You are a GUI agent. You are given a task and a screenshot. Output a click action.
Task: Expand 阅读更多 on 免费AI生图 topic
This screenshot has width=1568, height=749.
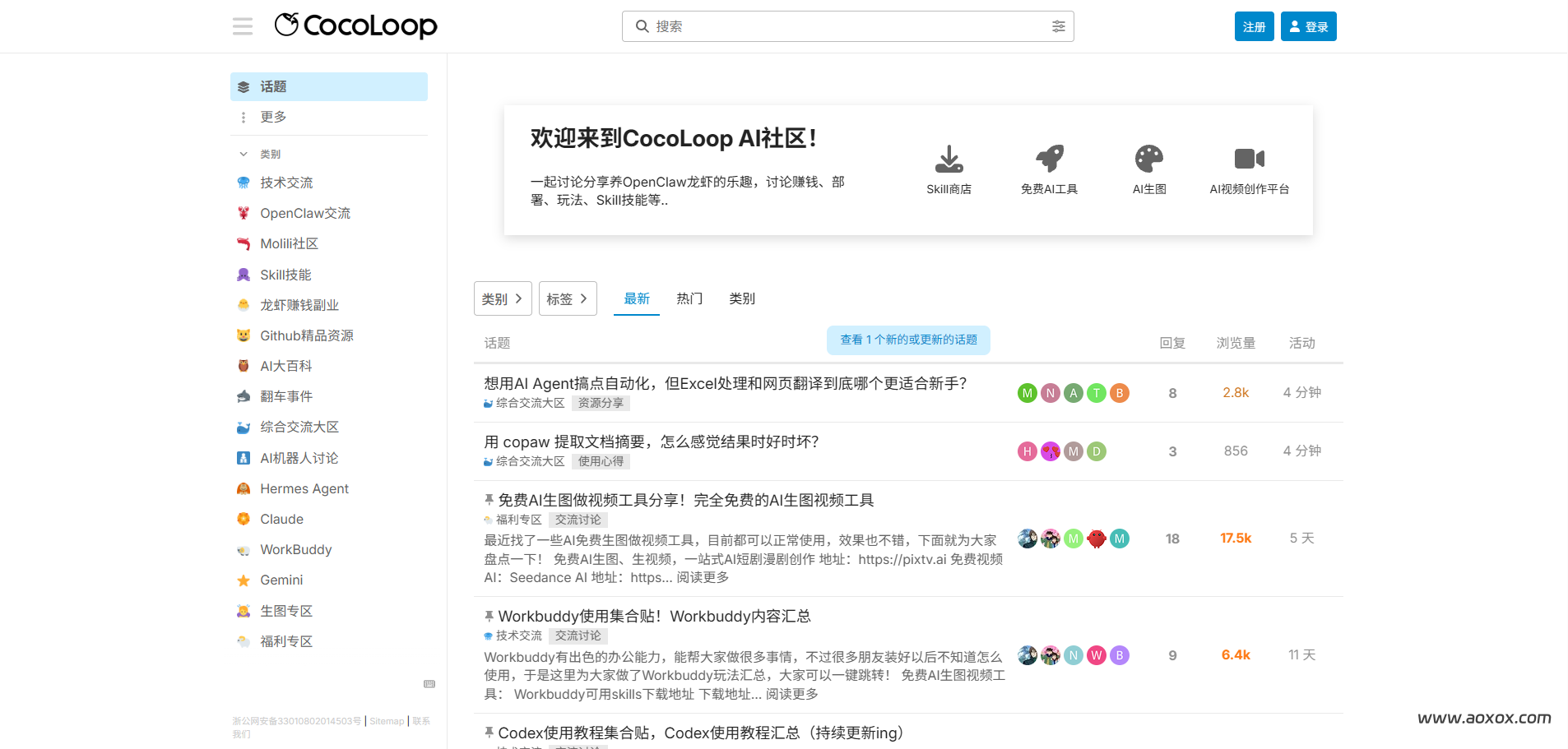pyautogui.click(x=703, y=578)
